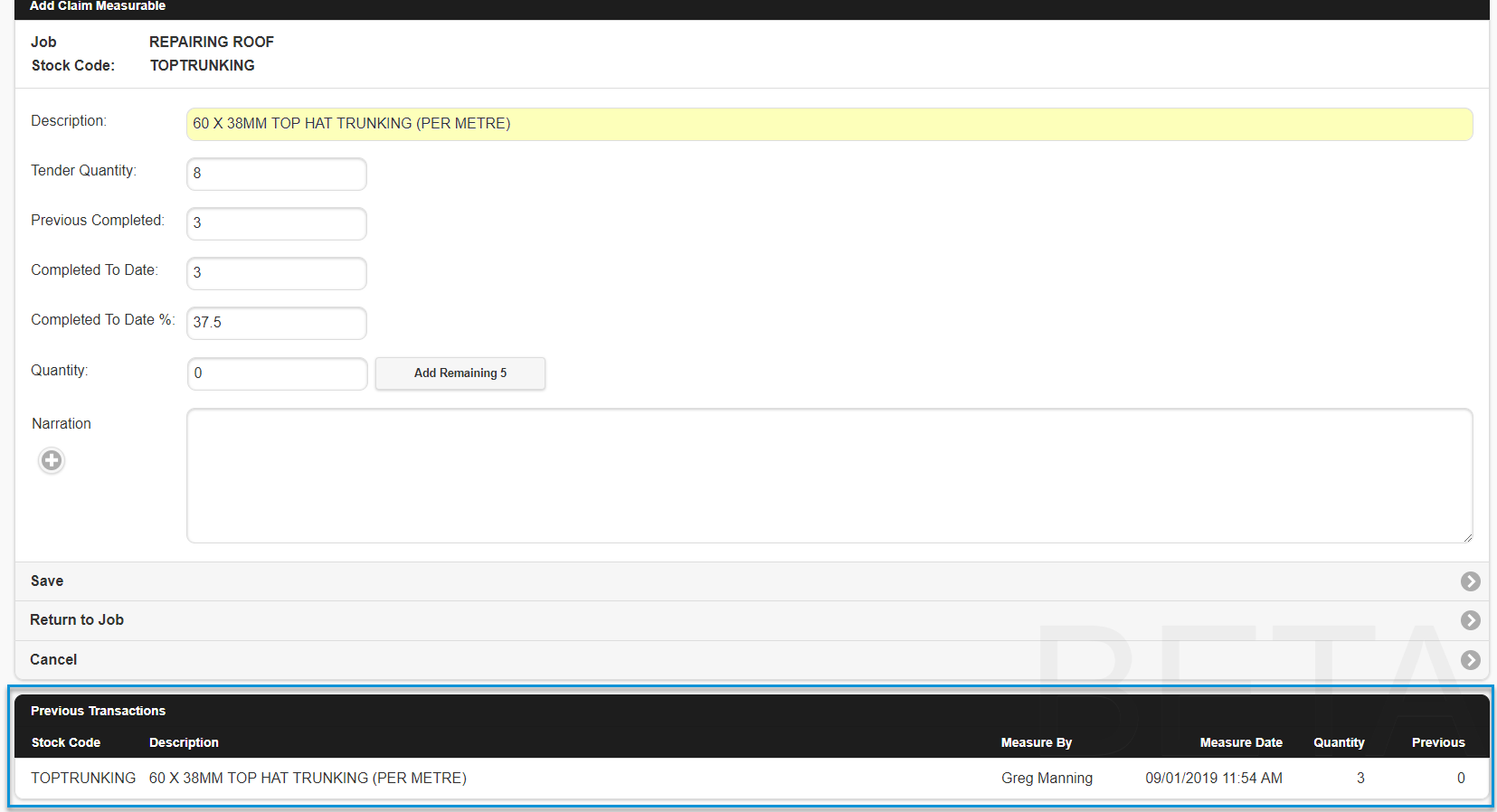
Task: Click the Quantity input field
Action: 277,373
